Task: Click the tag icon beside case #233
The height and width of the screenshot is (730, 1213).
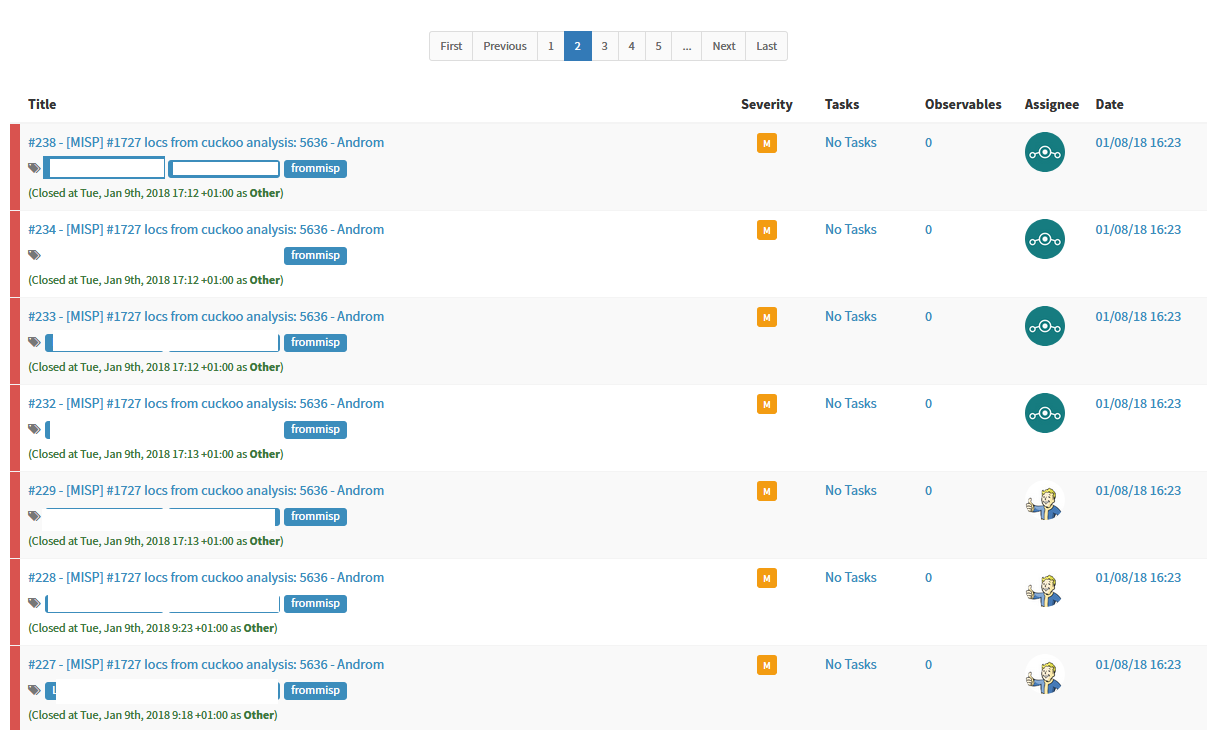Action: 34,341
